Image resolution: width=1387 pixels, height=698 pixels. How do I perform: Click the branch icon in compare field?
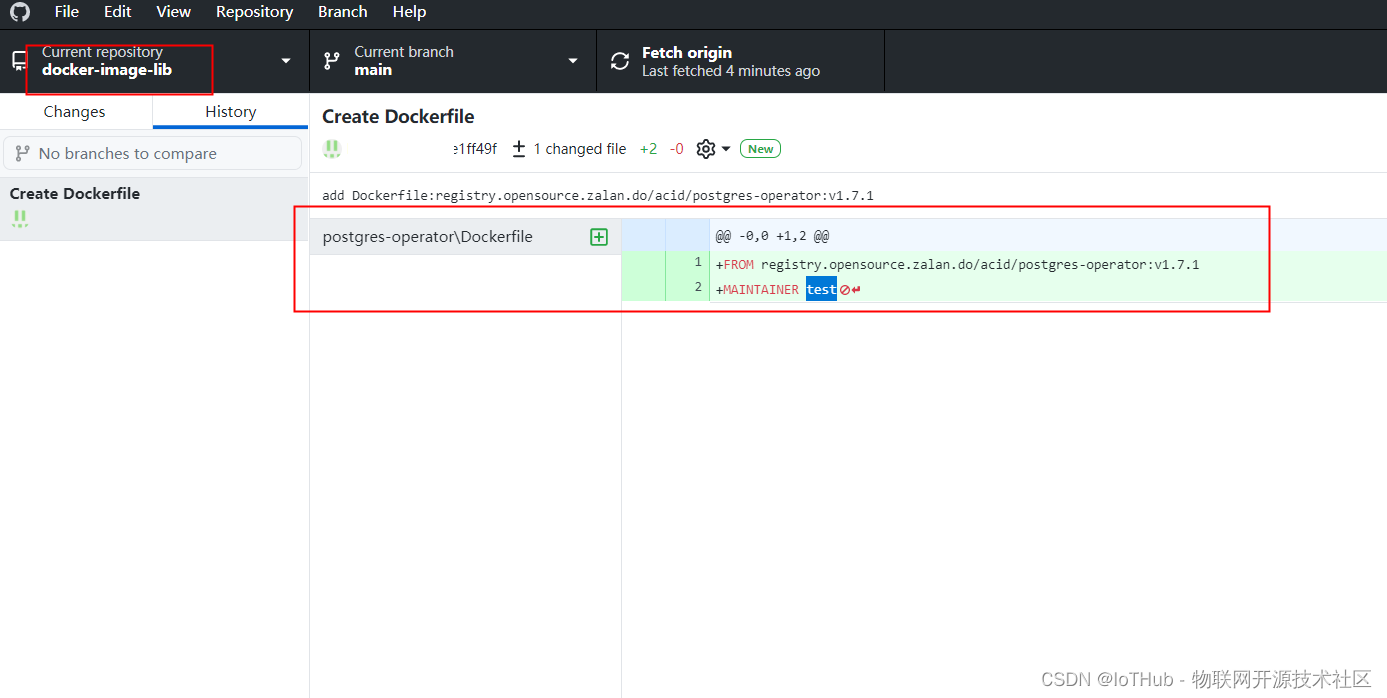22,153
